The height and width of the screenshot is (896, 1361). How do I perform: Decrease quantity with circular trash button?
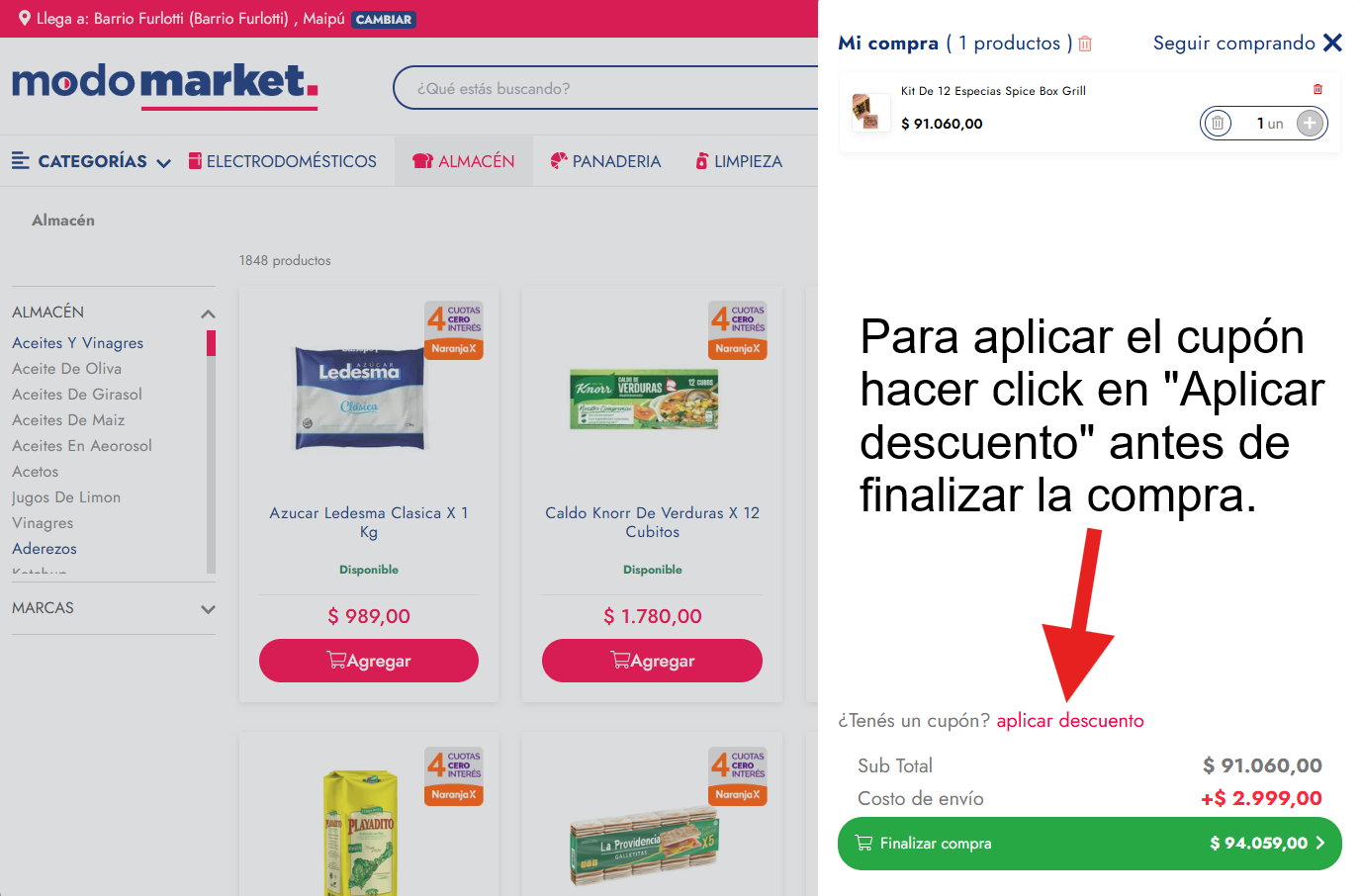pyautogui.click(x=1218, y=124)
